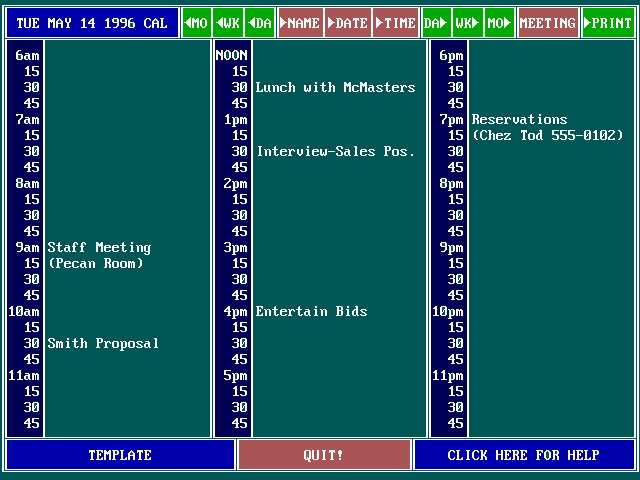Move to next month with MO►
Screen dimensions: 640x480
pos(498,23)
